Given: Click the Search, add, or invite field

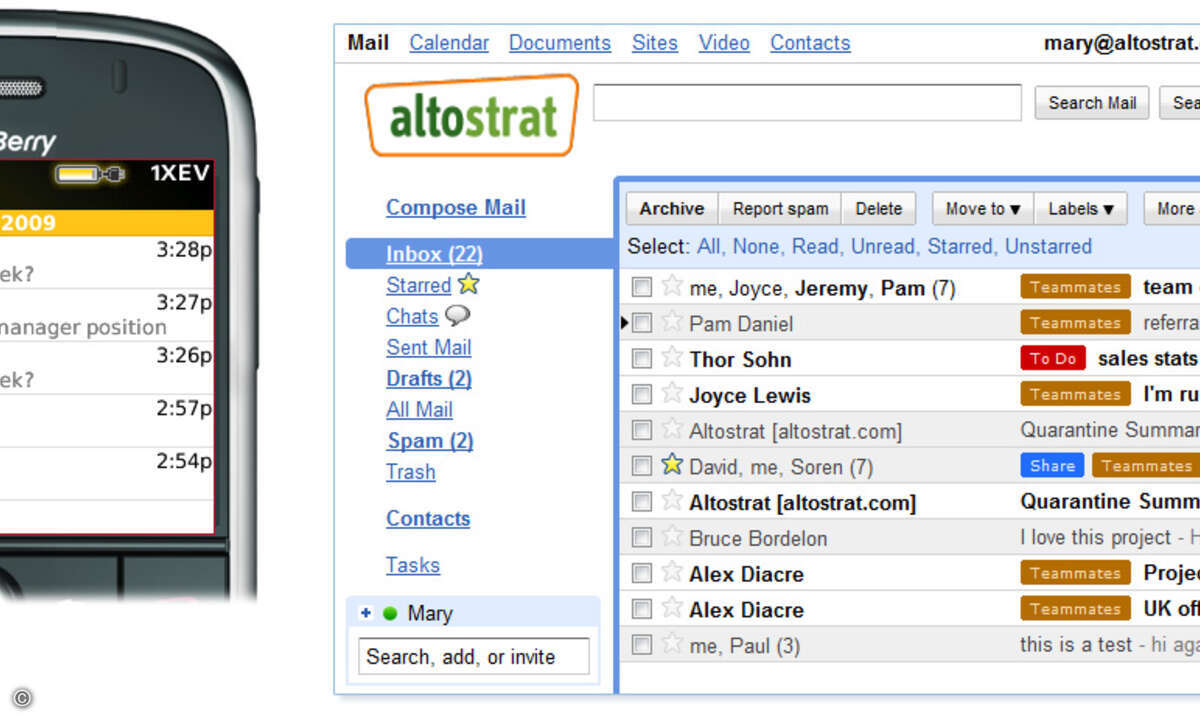Looking at the screenshot, I should [474, 657].
